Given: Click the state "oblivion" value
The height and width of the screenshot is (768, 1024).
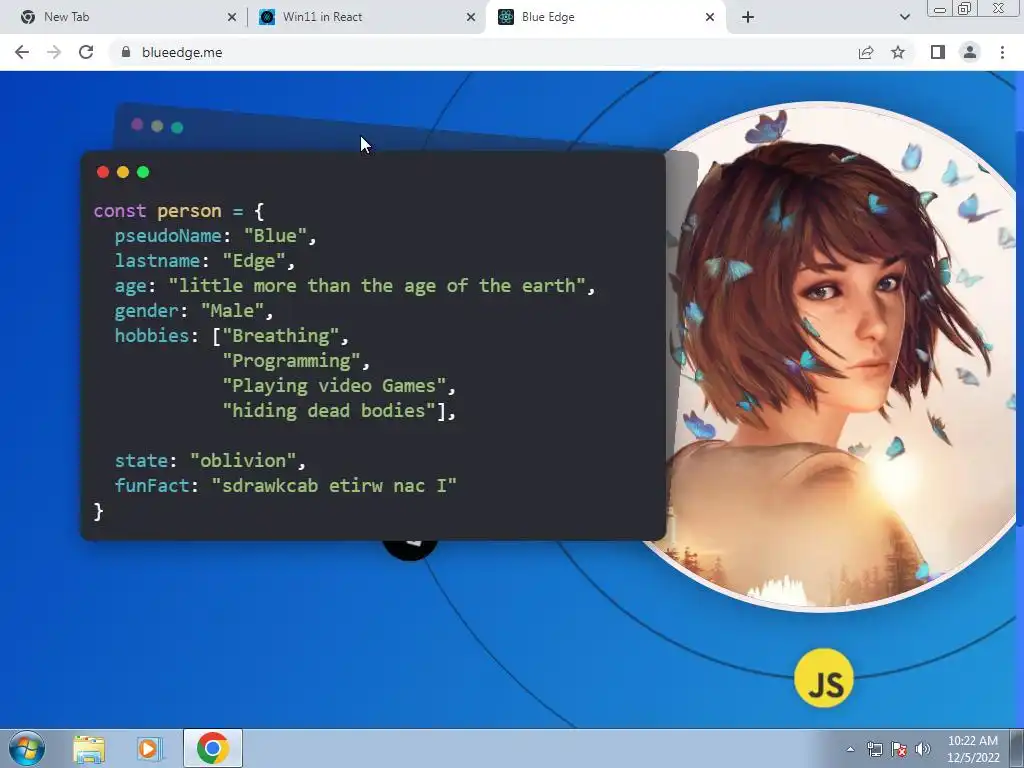Looking at the screenshot, I should point(243,460).
